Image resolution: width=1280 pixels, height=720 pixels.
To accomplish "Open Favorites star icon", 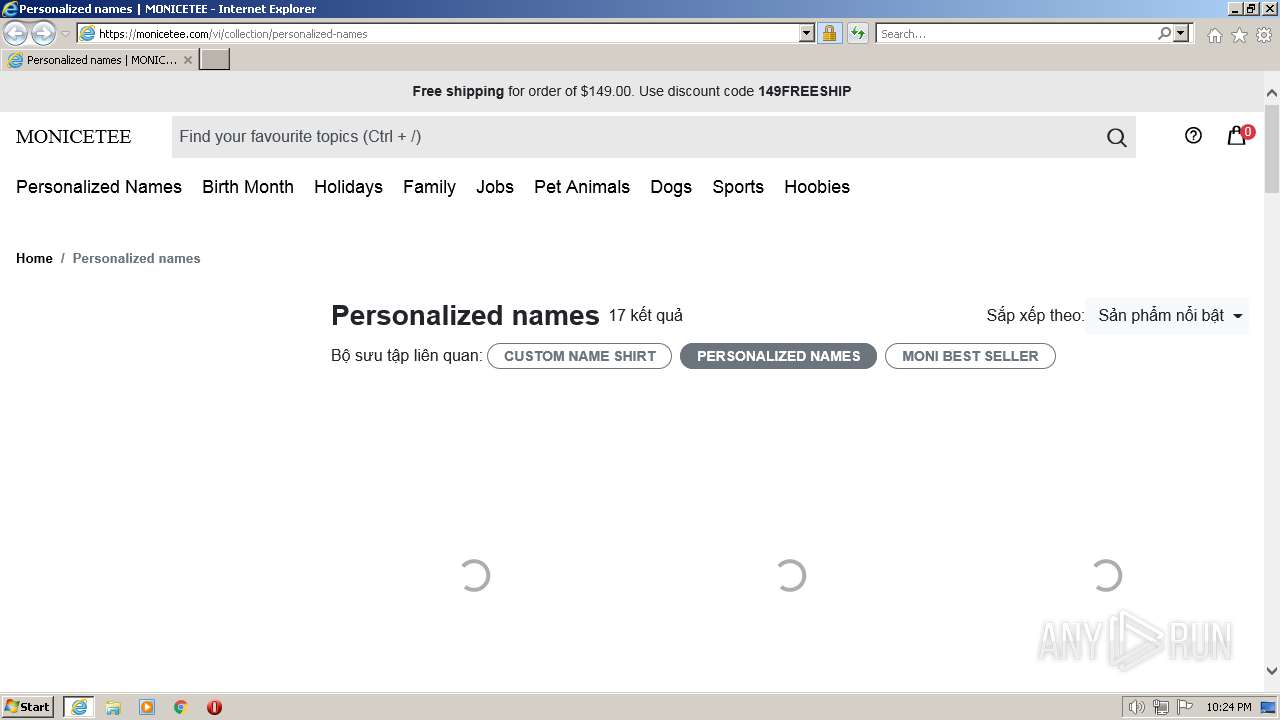I will [1239, 35].
